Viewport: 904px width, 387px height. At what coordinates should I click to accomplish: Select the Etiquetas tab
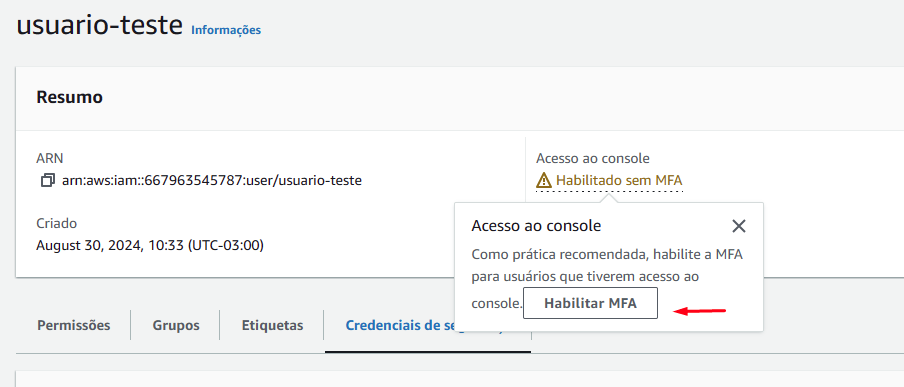(x=272, y=325)
